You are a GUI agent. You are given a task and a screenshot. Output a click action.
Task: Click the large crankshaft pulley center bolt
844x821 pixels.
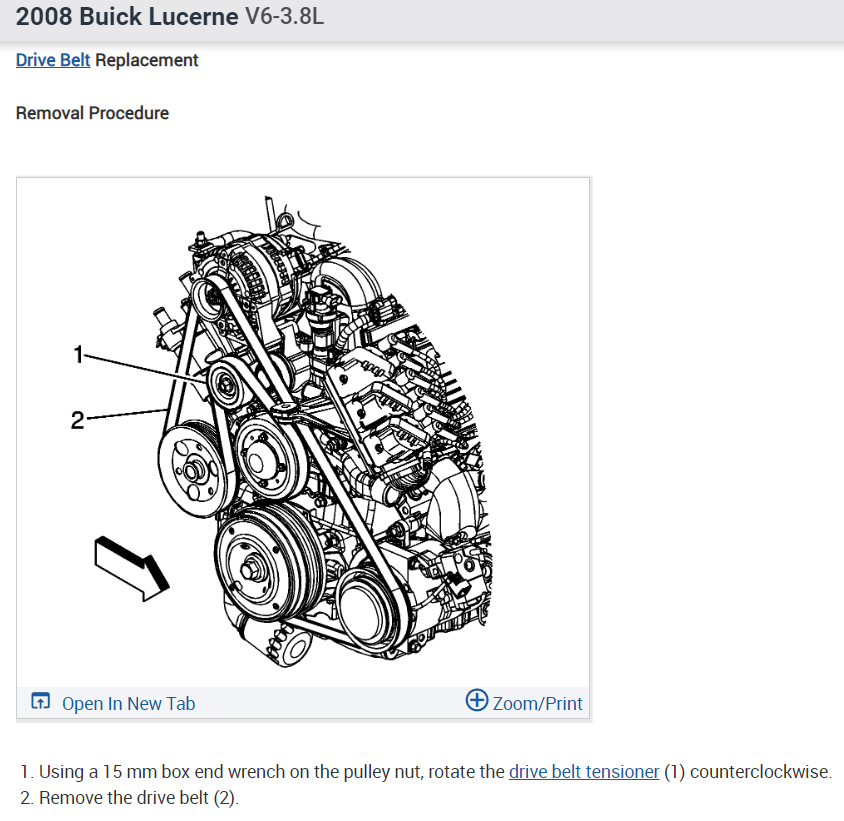[250, 570]
